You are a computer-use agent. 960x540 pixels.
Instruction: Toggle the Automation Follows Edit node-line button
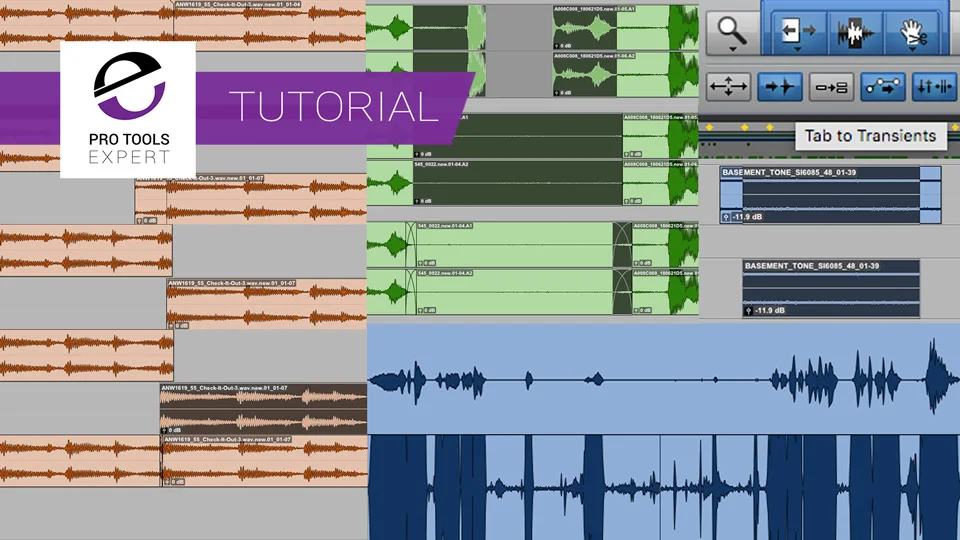pyautogui.click(x=882, y=86)
